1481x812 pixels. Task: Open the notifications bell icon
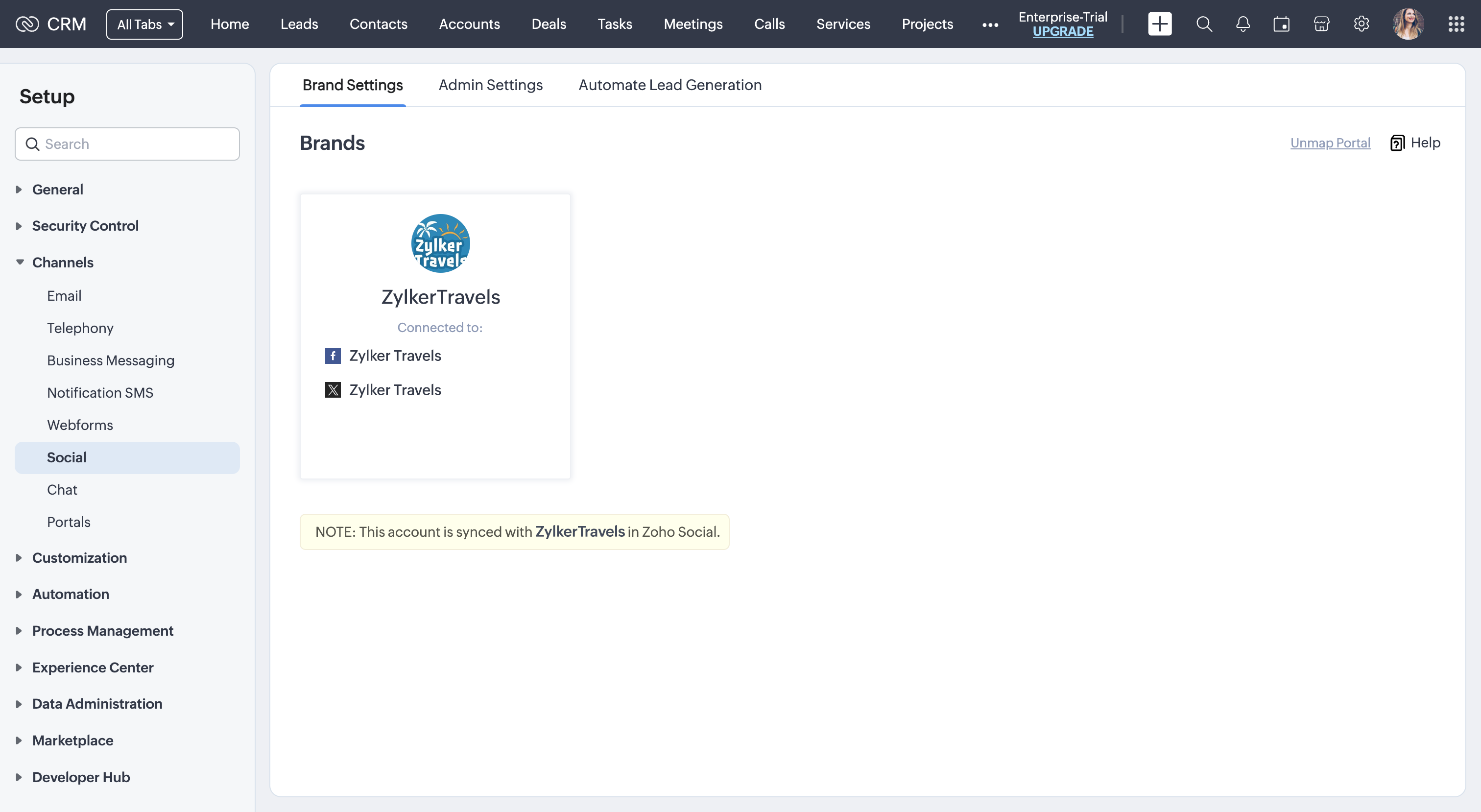point(1242,24)
